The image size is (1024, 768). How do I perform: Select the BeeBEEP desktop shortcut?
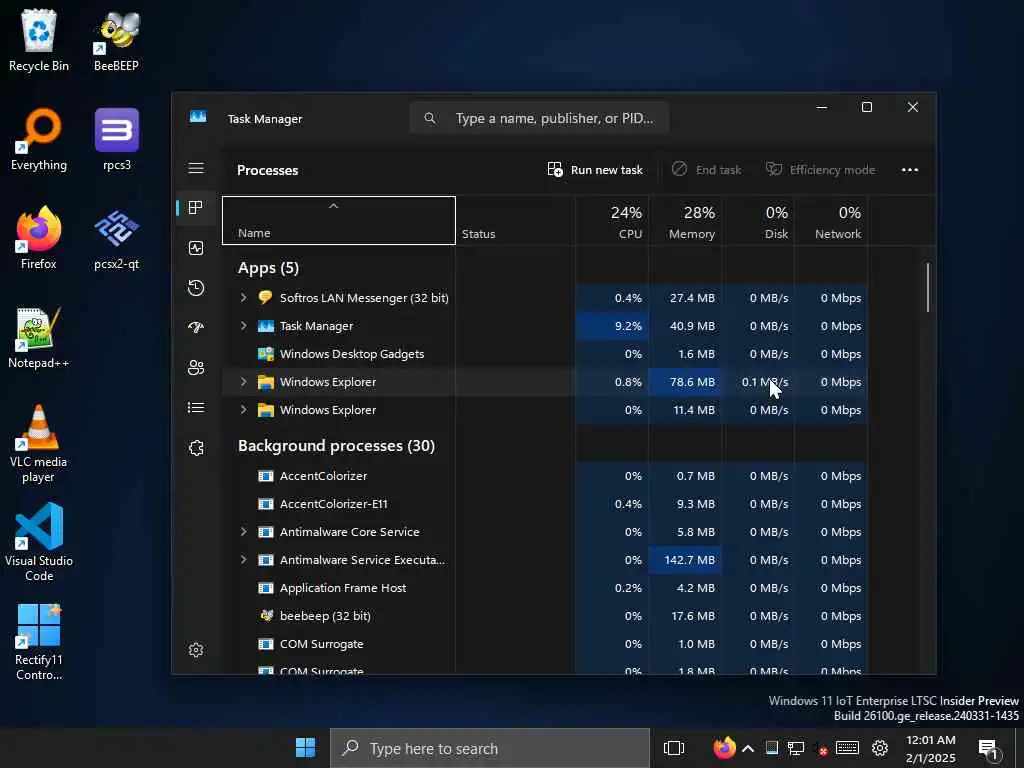pyautogui.click(x=116, y=40)
